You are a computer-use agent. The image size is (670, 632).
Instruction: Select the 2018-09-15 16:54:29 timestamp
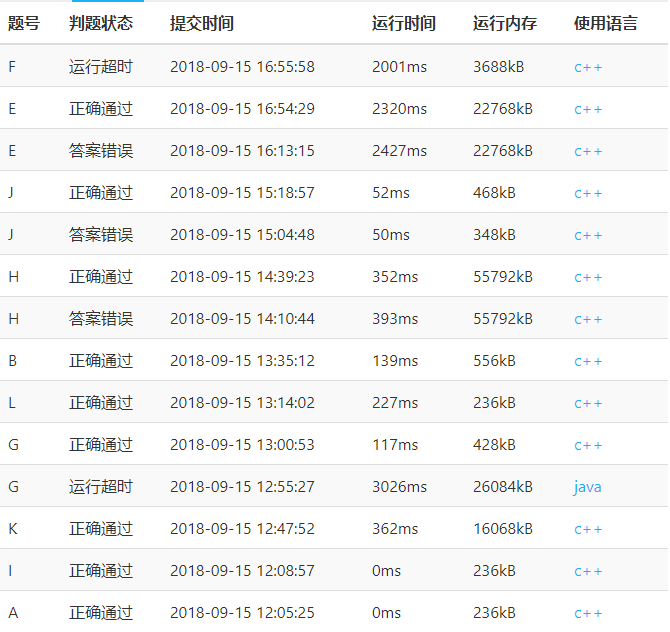pyautogui.click(x=242, y=109)
